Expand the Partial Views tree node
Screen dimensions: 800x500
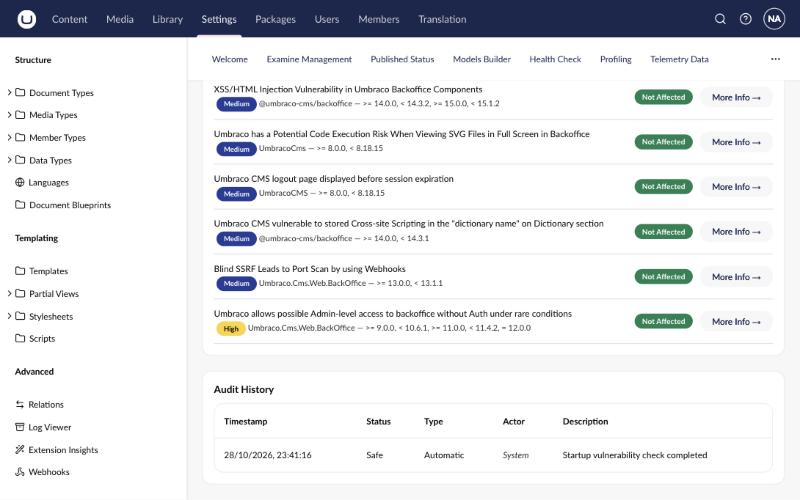pyautogui.click(x=9, y=293)
